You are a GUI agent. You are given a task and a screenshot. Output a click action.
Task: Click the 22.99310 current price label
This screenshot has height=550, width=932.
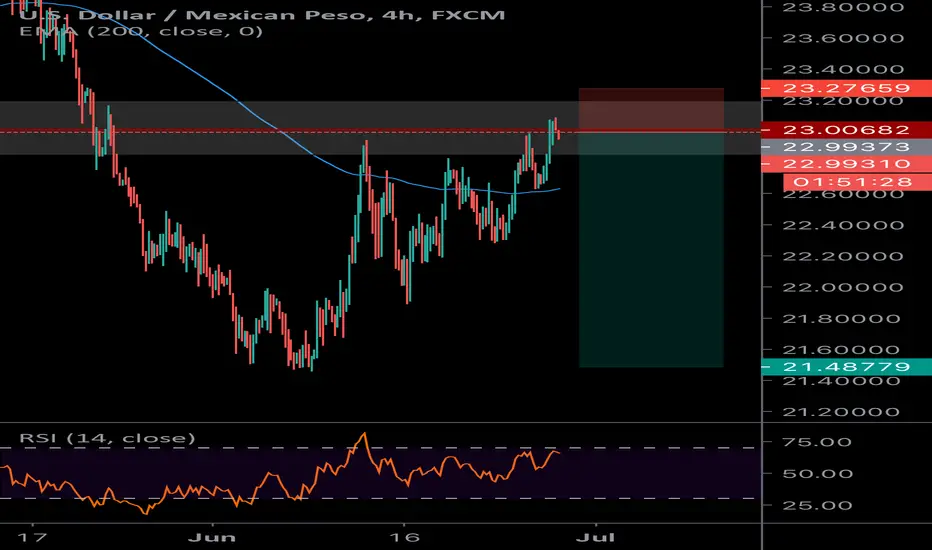[846, 164]
